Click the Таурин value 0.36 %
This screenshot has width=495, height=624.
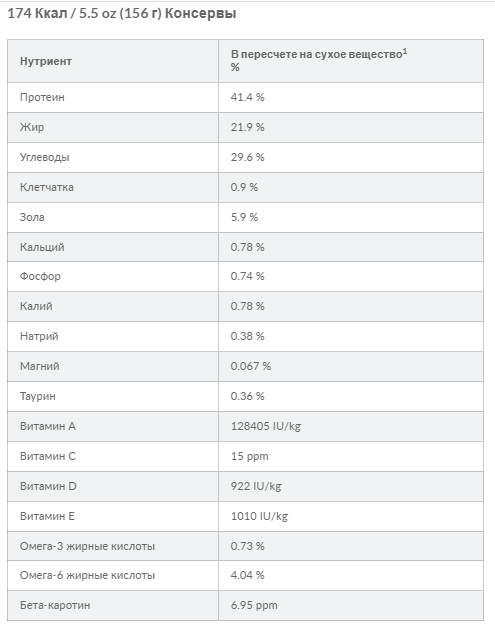(248, 396)
